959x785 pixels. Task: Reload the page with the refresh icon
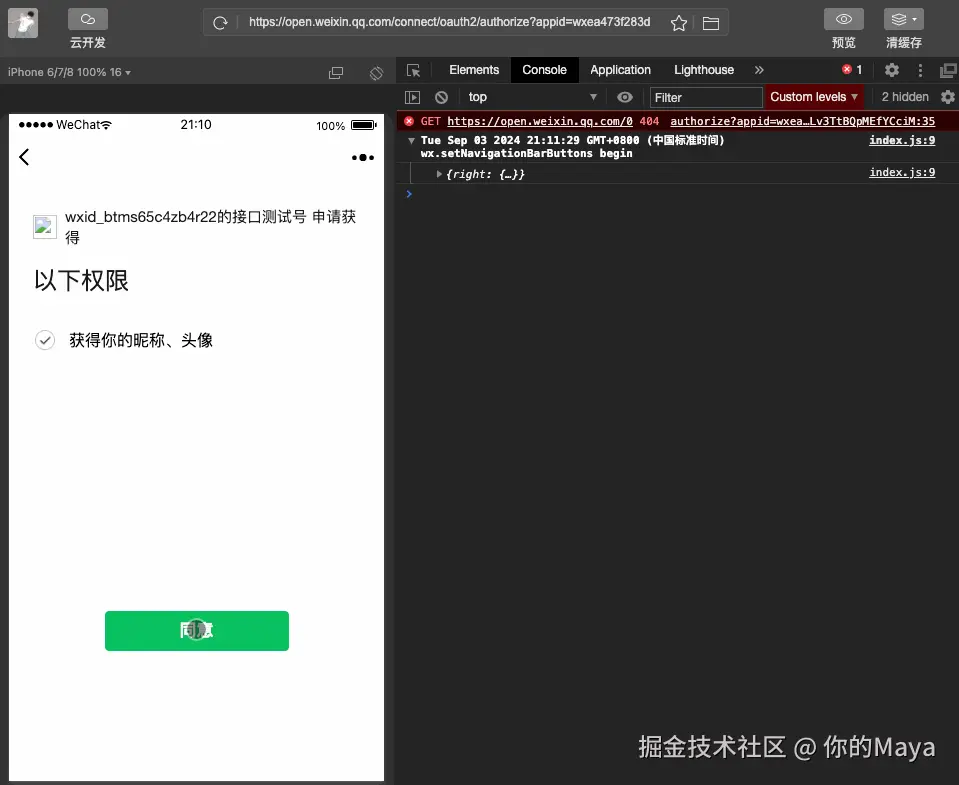point(220,22)
